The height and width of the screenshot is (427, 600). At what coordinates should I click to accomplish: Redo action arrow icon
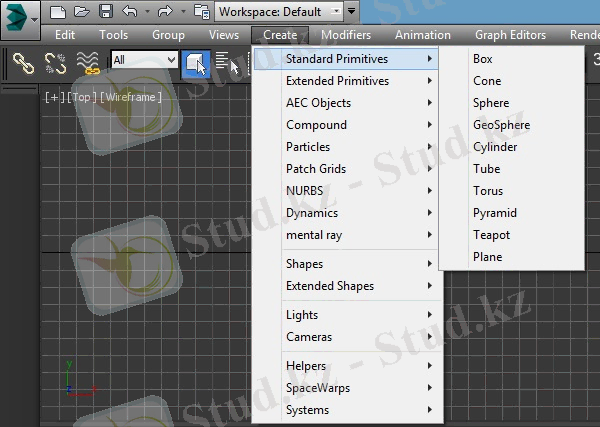[165, 11]
